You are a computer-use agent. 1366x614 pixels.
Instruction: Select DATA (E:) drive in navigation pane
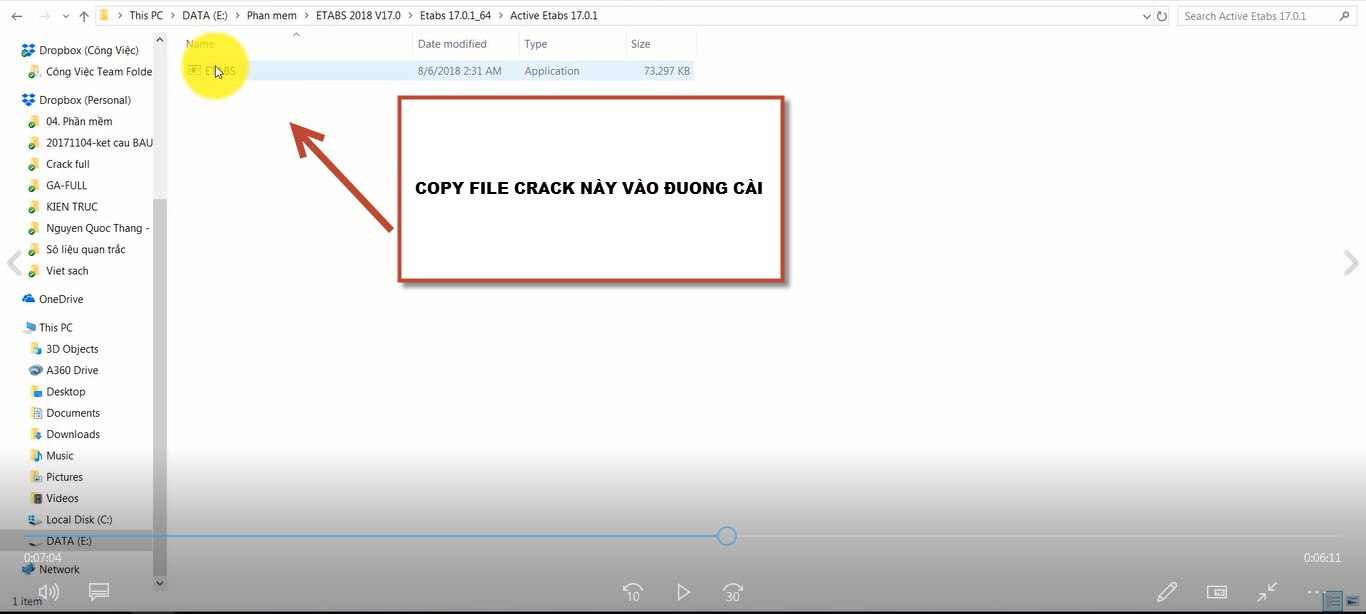point(76,541)
